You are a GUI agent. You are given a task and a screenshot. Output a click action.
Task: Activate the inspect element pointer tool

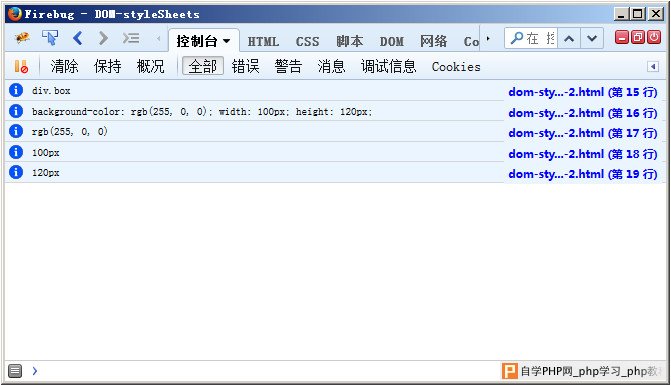tap(50, 38)
